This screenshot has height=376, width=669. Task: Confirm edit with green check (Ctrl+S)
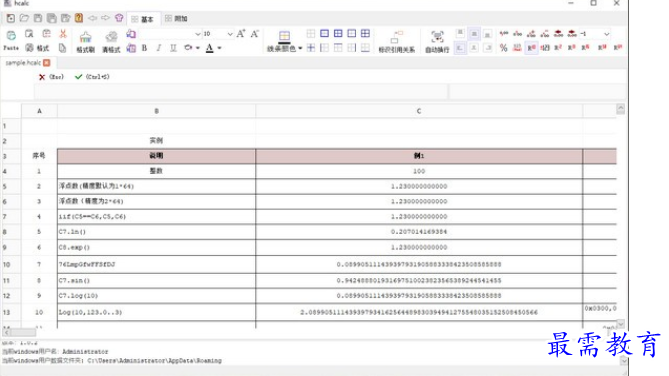(78, 77)
